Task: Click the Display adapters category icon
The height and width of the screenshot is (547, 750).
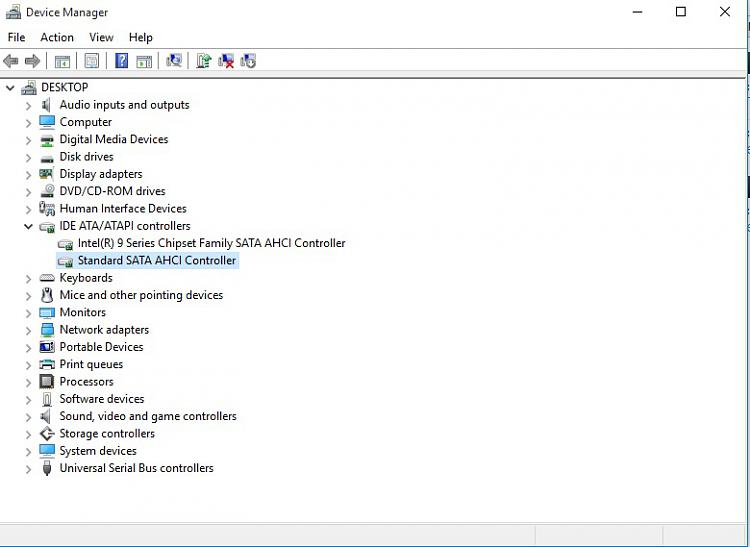Action: tap(46, 174)
